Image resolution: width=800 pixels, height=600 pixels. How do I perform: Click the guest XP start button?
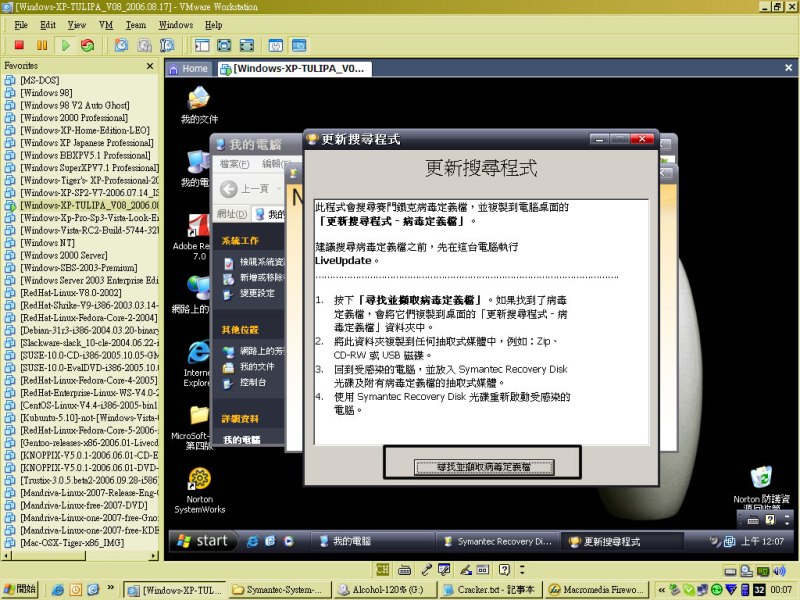tap(203, 541)
